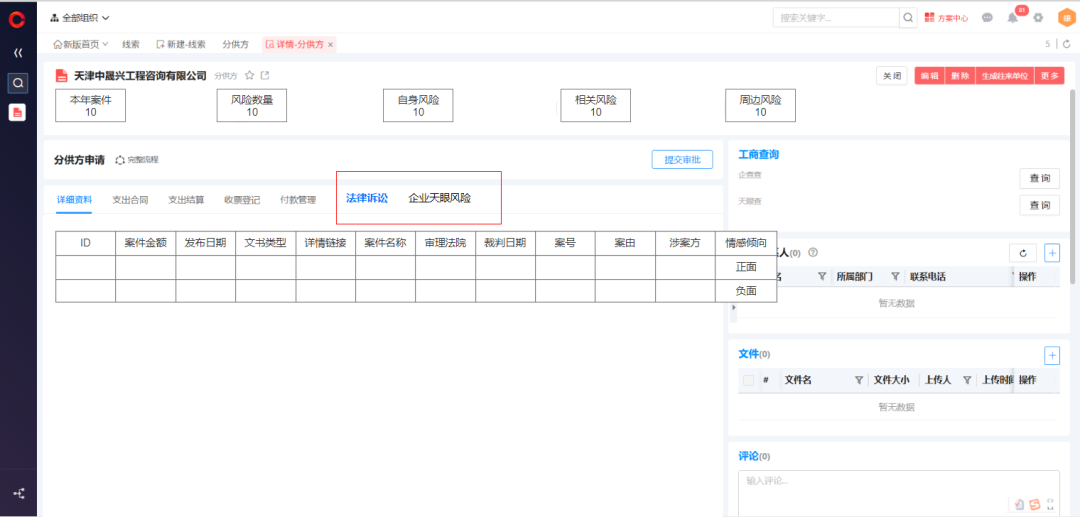This screenshot has width=1080, height=517.
Task: Click the contacts help question mark icon
Action: (812, 253)
